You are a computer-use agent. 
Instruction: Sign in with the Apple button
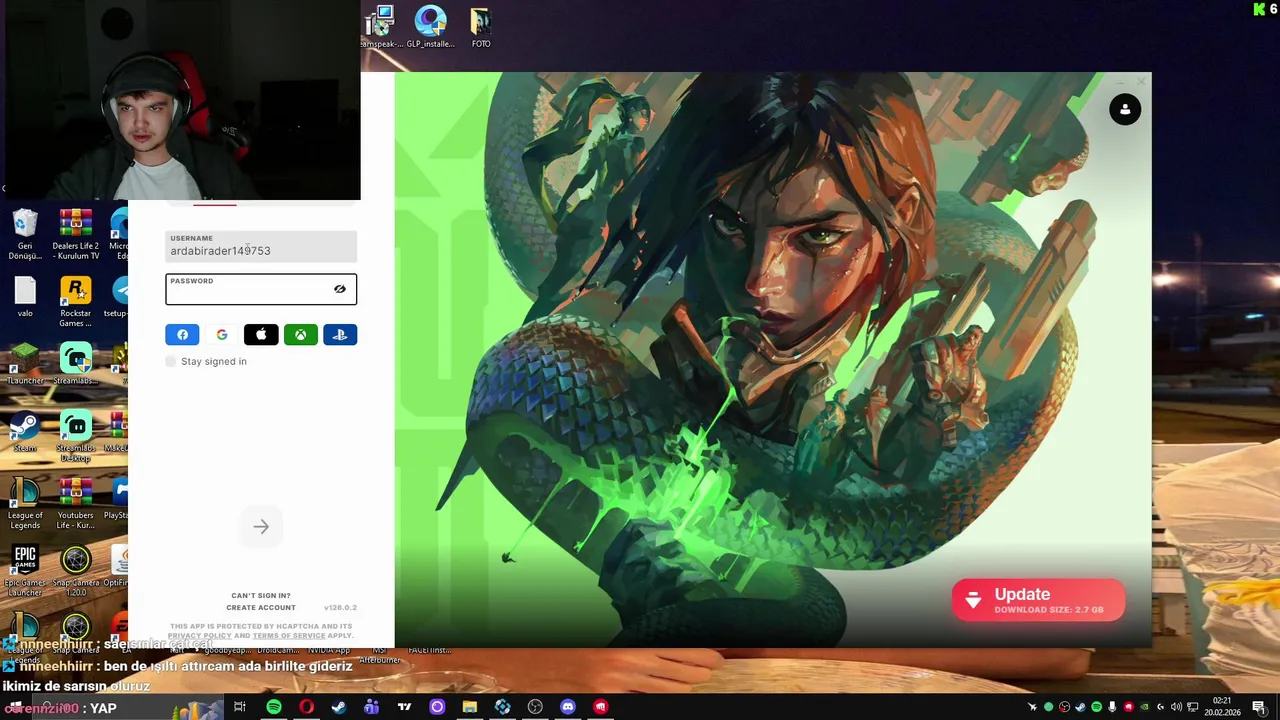[261, 335]
